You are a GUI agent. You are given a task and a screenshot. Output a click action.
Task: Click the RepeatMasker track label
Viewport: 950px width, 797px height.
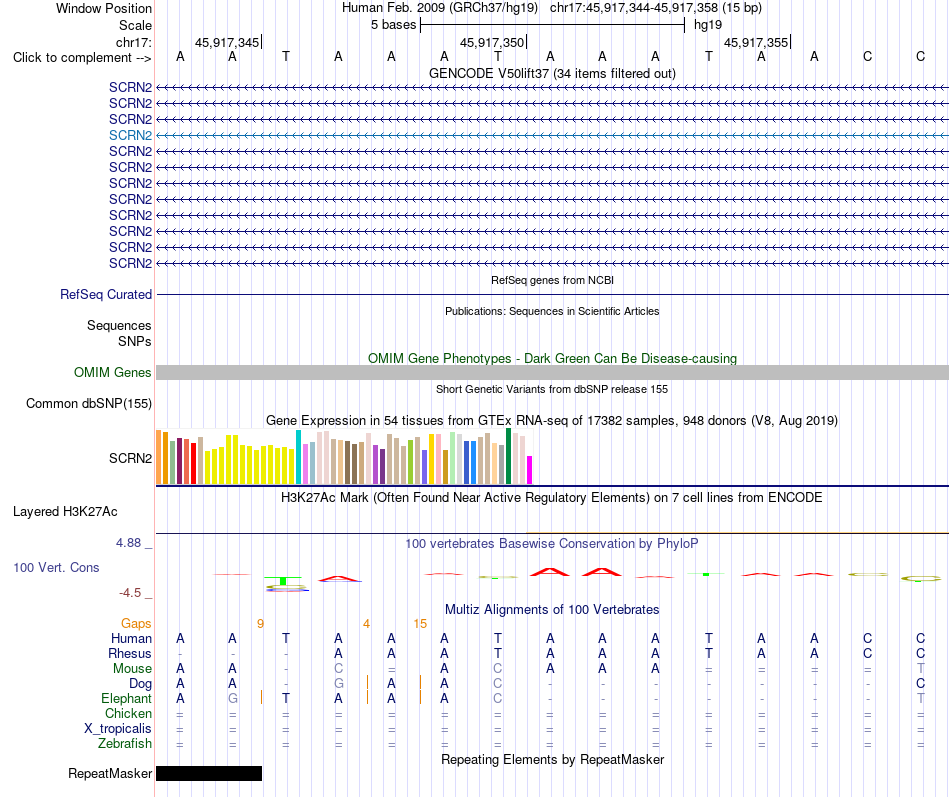coord(110,773)
